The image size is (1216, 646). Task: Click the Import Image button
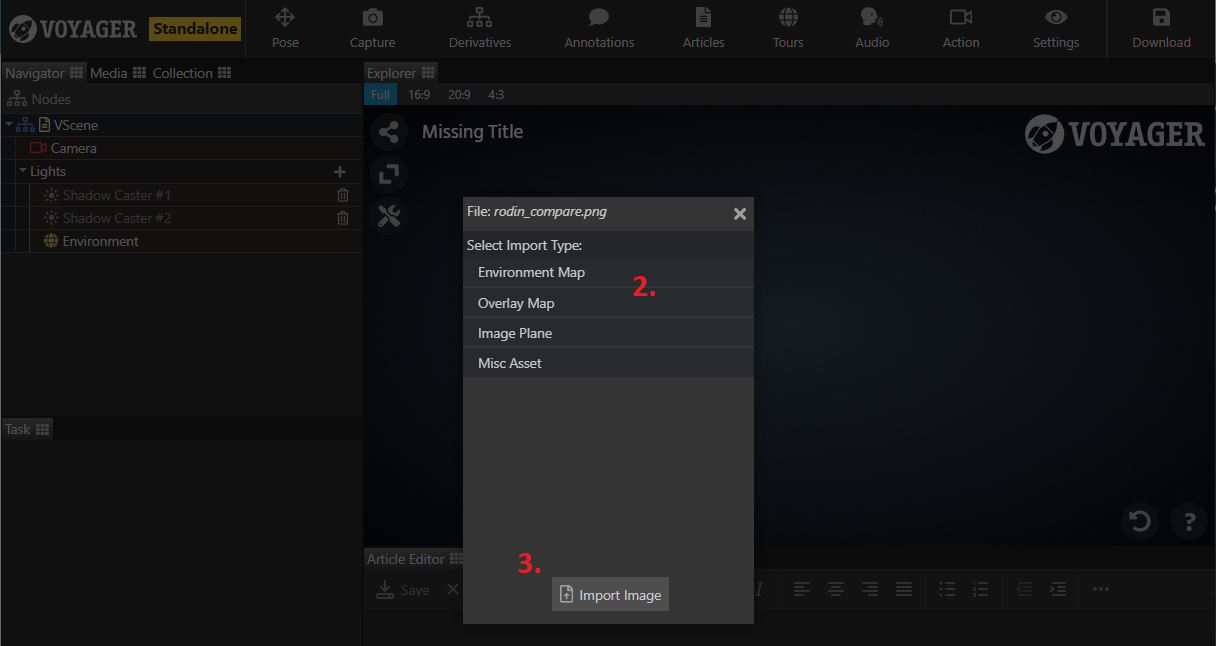click(x=610, y=594)
